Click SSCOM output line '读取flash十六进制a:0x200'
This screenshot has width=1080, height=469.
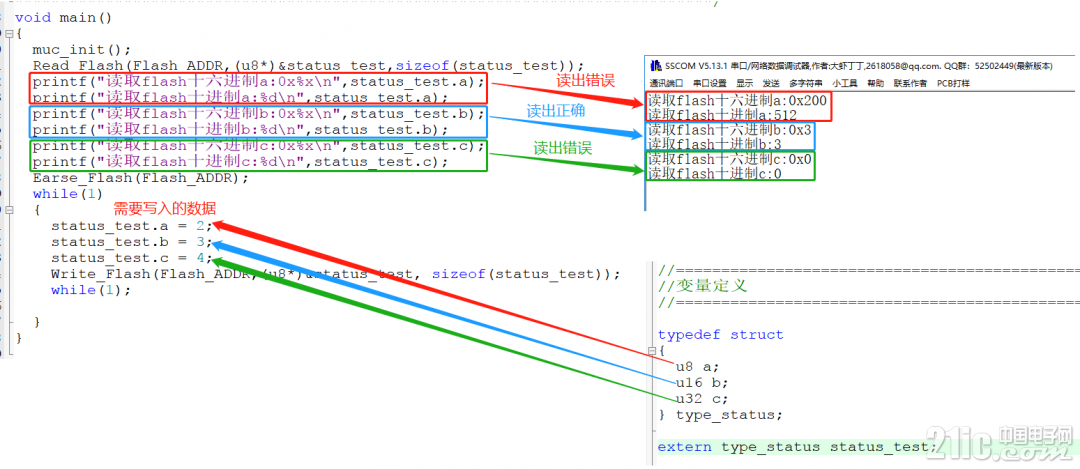736,100
